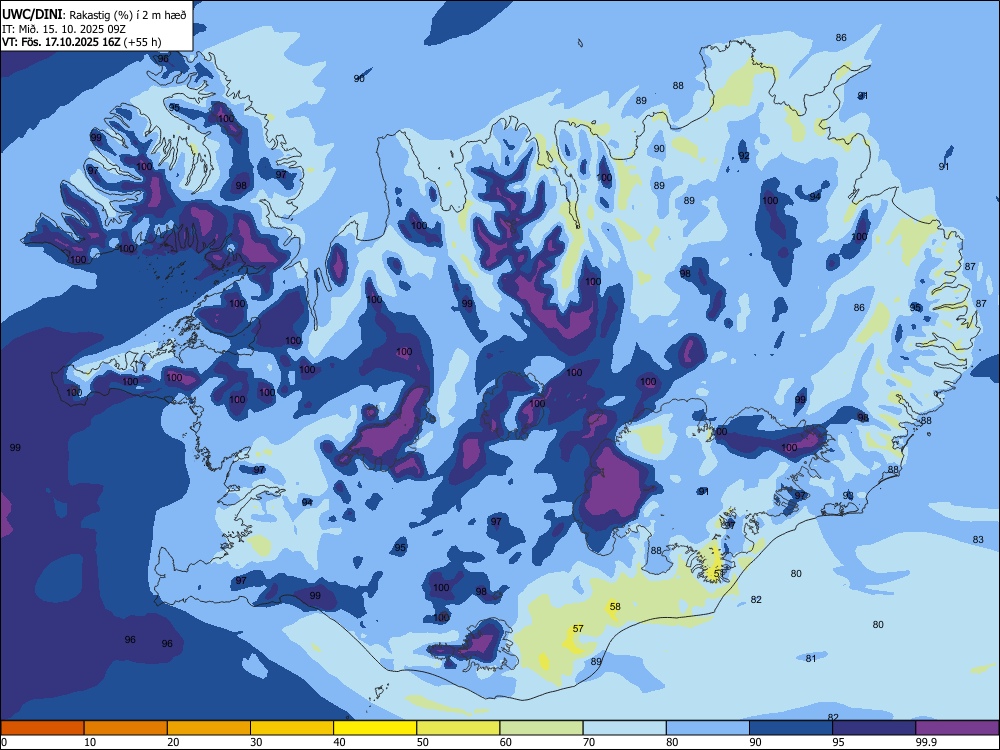Image resolution: width=1000 pixels, height=750 pixels.
Task: Click the legend tick label '70'
Action: [x=589, y=742]
